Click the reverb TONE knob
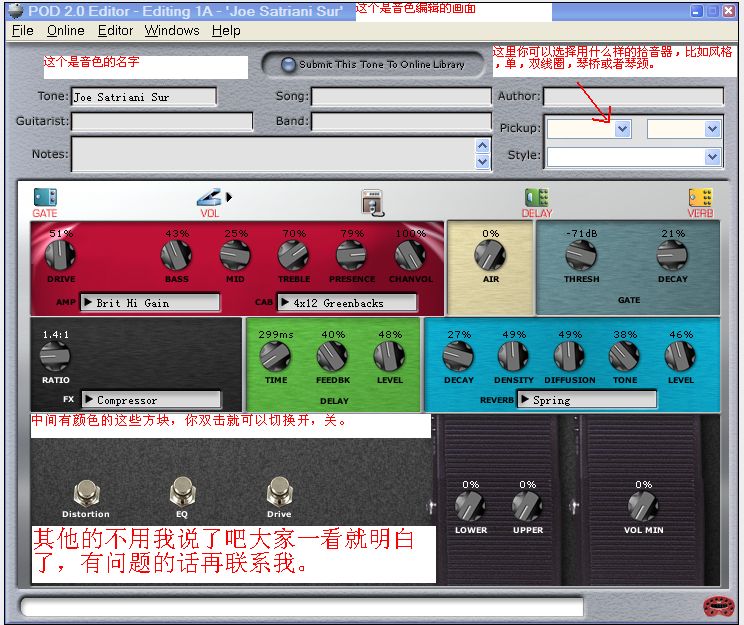The height and width of the screenshot is (625, 744). point(624,356)
